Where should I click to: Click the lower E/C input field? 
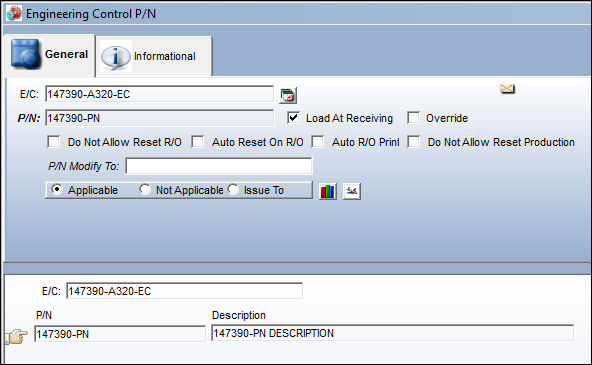(x=184, y=291)
